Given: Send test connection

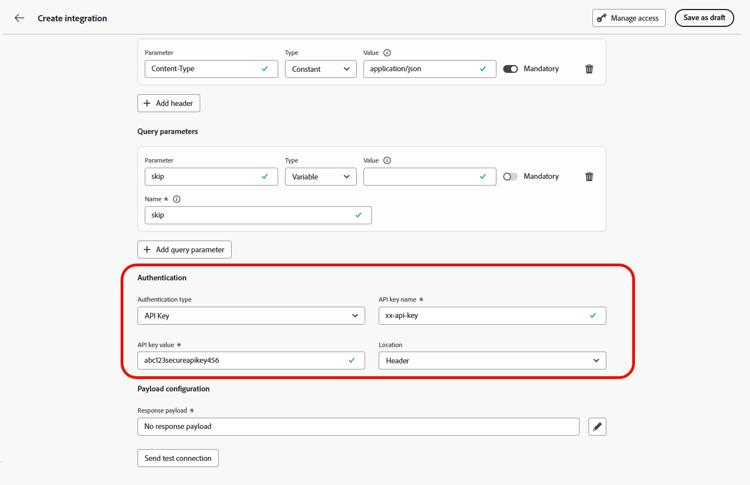Looking at the screenshot, I should pyautogui.click(x=178, y=458).
